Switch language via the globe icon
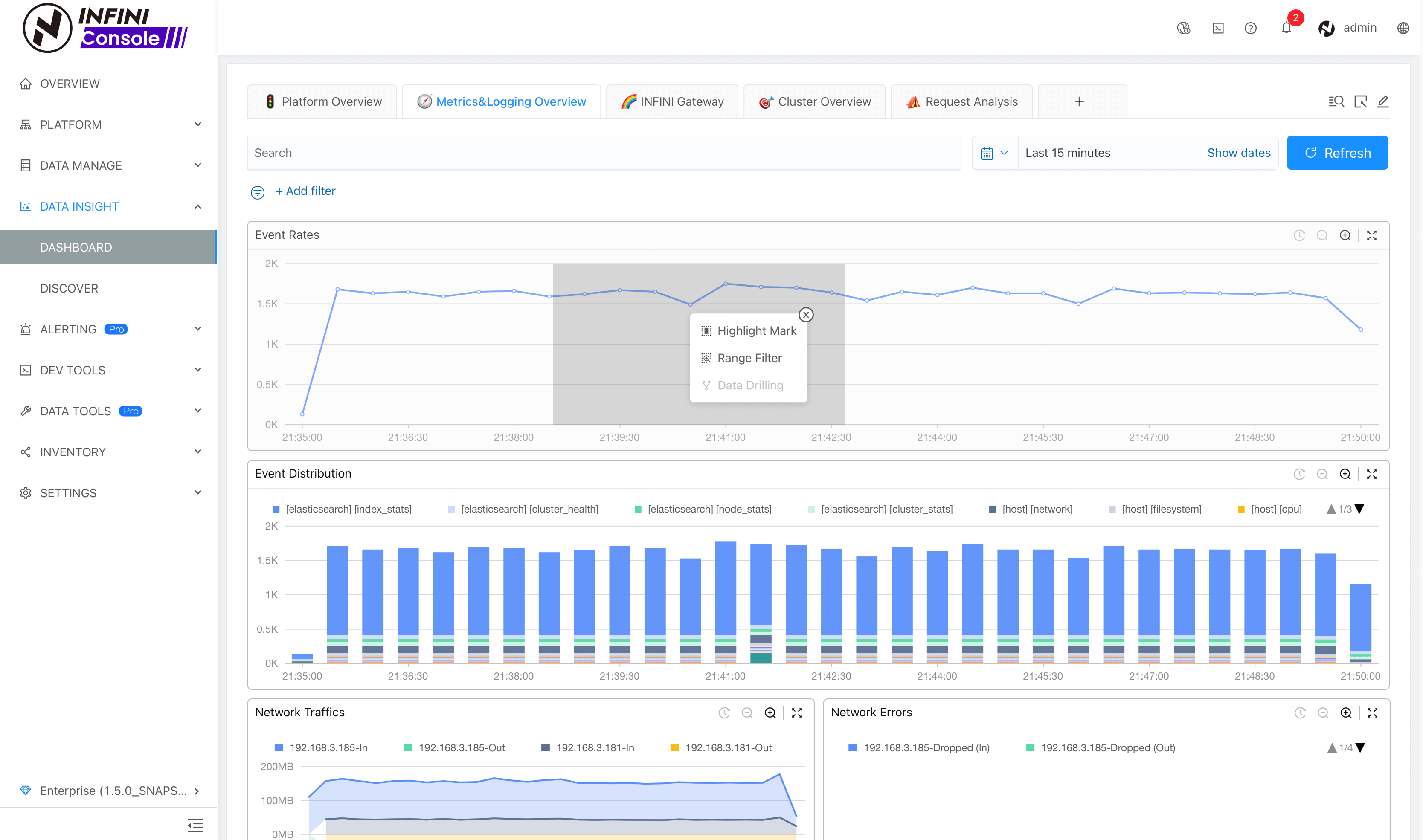The height and width of the screenshot is (840, 1423). click(x=1403, y=28)
